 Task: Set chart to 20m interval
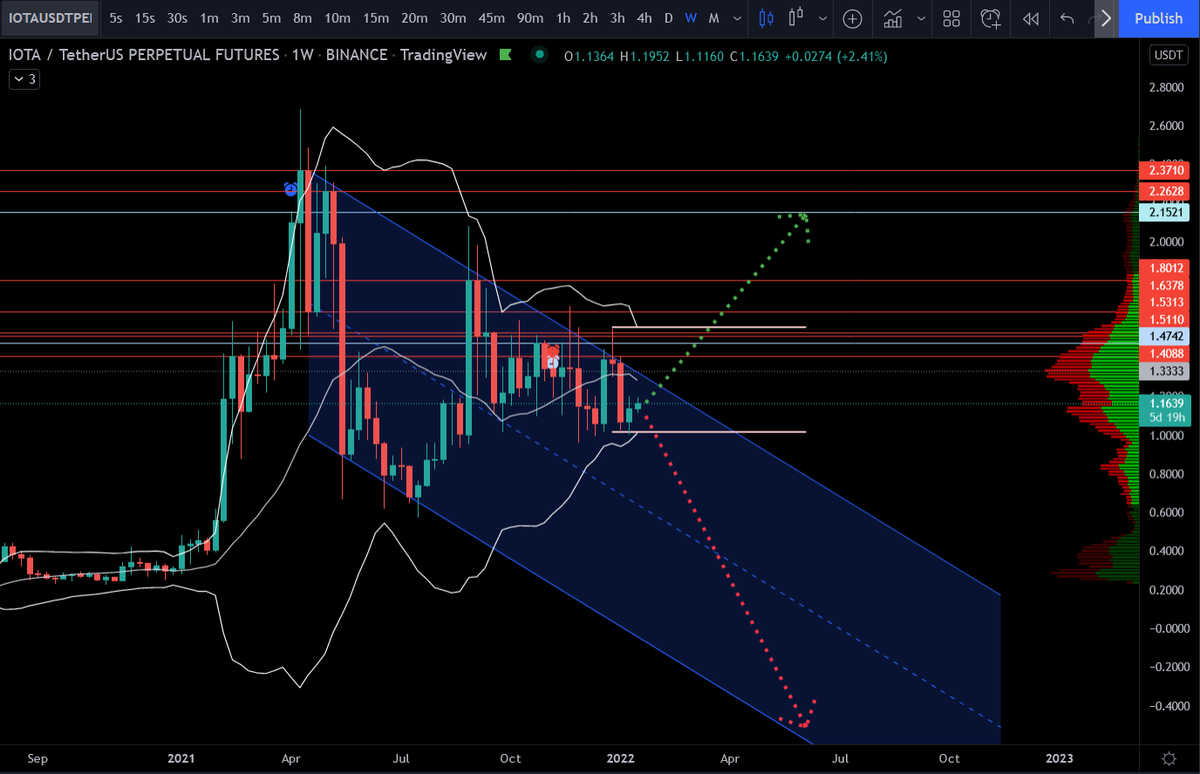tap(415, 18)
